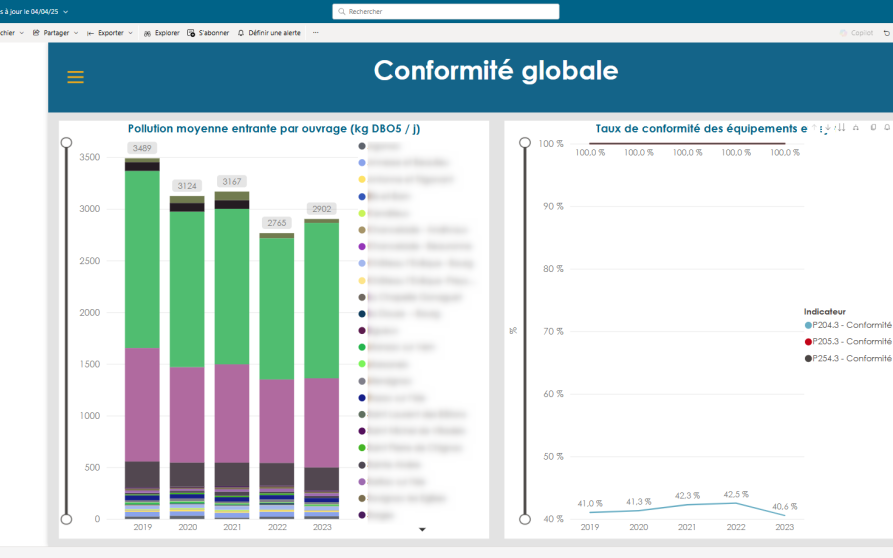Click the green segment of the 2019 bar
893x558 pixels.
(142, 259)
